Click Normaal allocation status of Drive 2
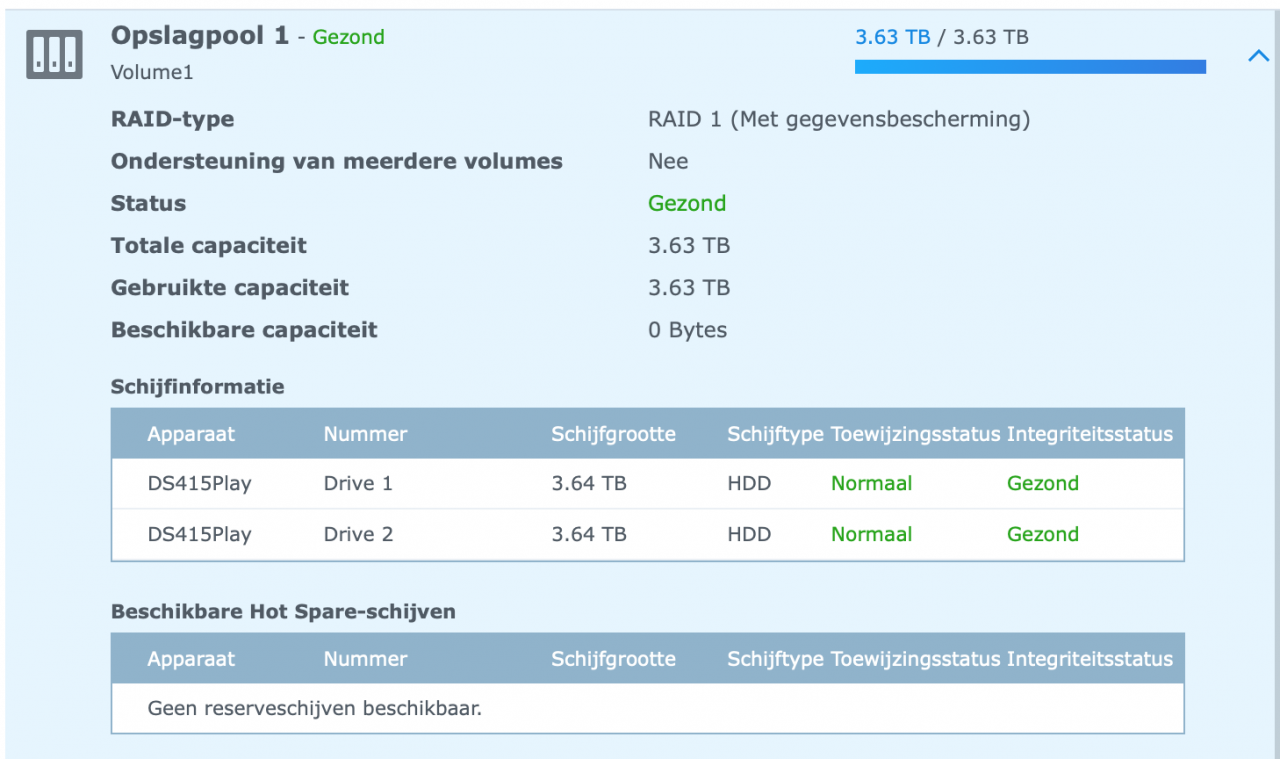The image size is (1280, 759). [x=871, y=535]
